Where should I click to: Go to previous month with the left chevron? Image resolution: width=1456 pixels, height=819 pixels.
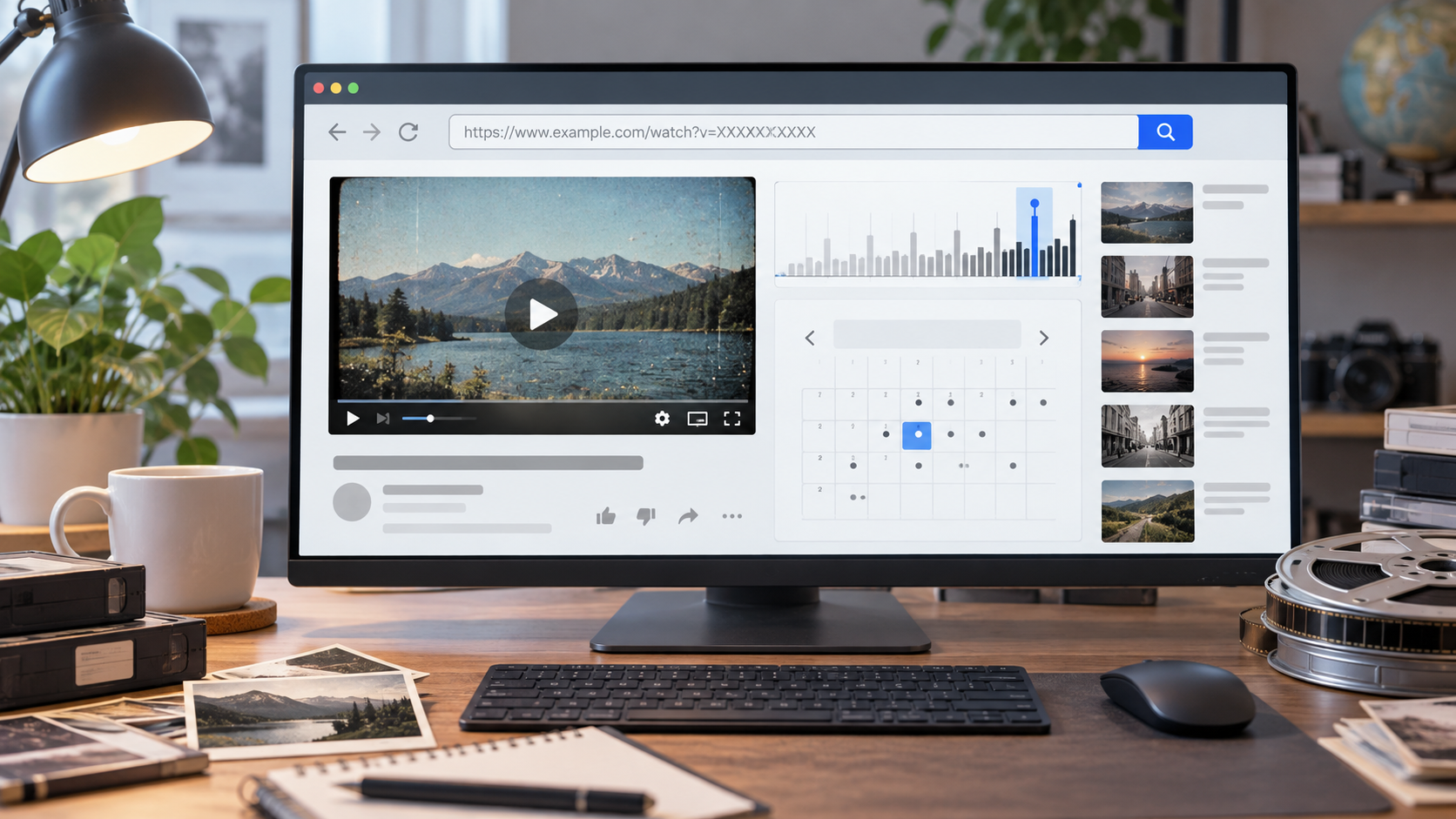(x=810, y=338)
